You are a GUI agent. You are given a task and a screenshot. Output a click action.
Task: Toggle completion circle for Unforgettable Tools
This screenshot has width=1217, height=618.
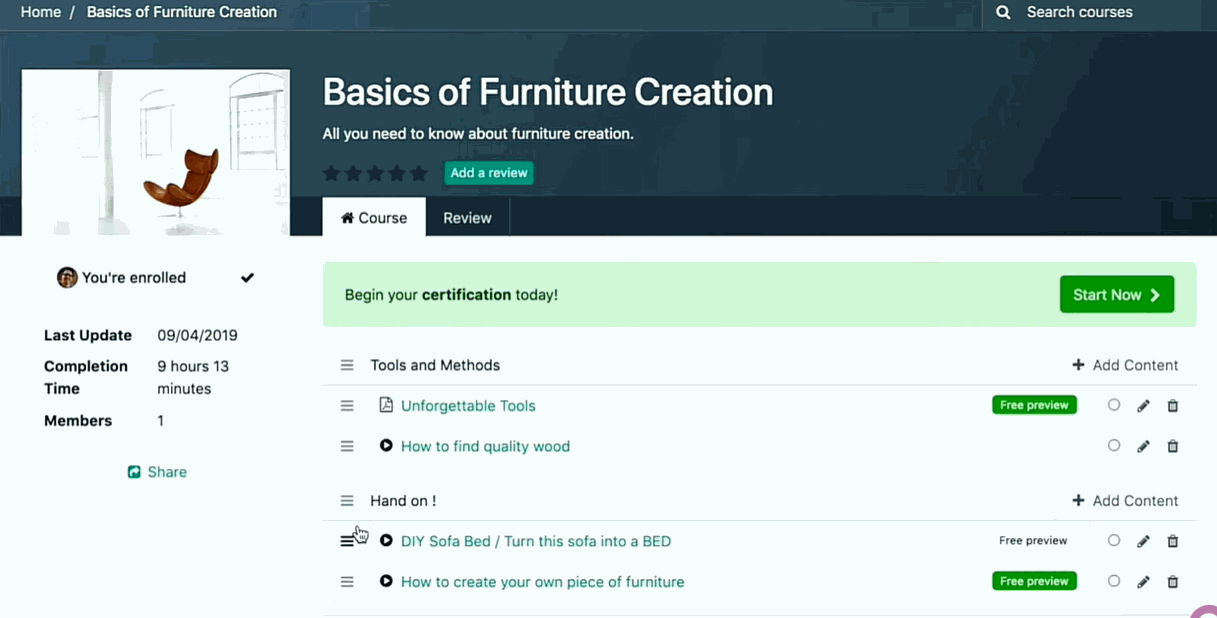coord(1114,405)
